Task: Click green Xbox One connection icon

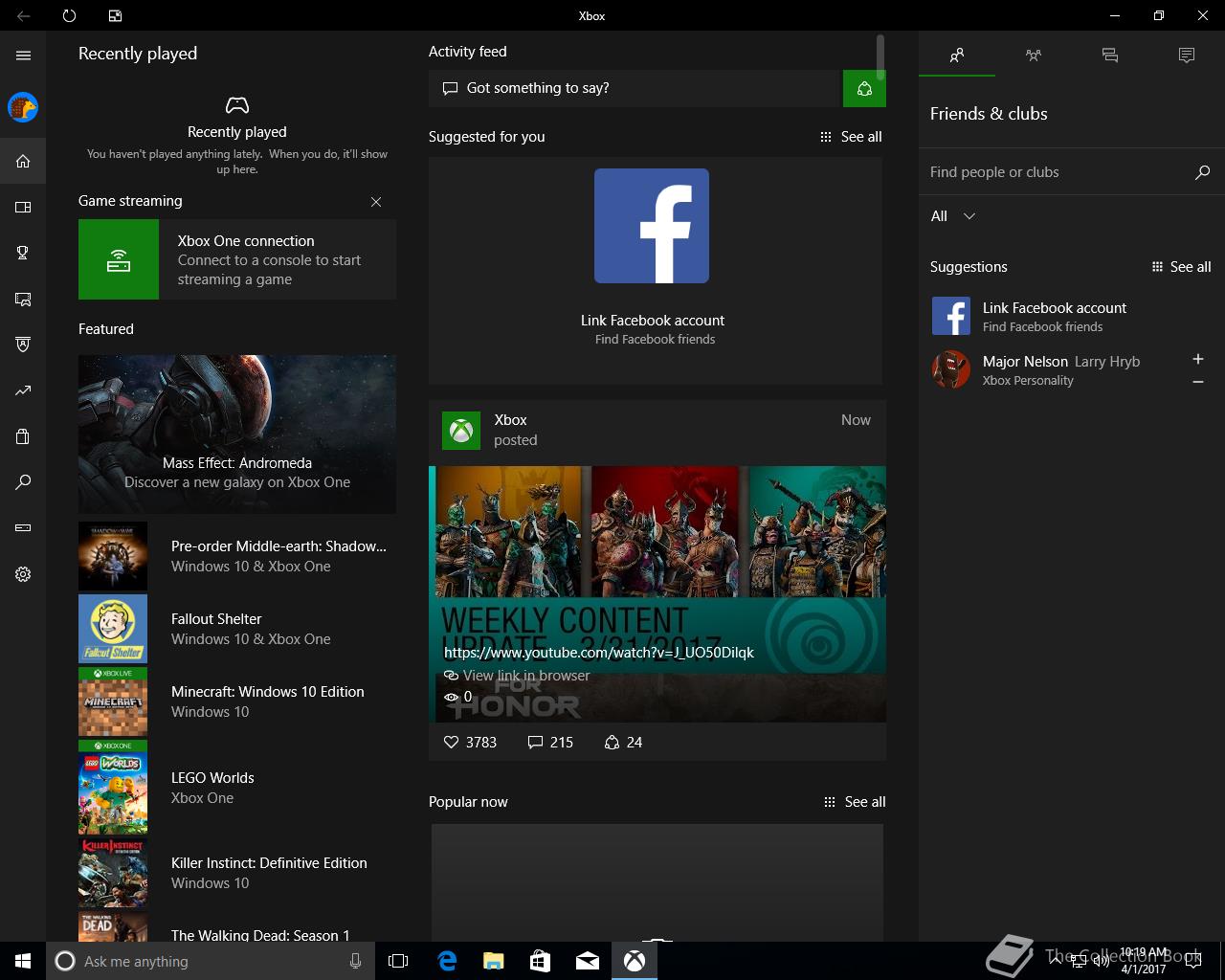Action: [119, 259]
